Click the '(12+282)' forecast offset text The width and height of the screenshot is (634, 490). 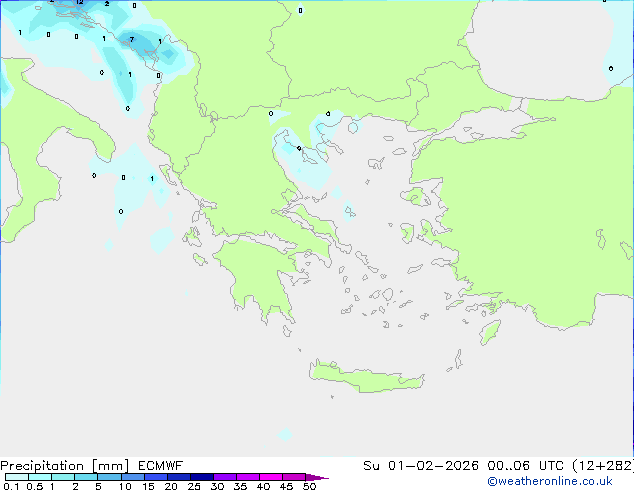coord(603,466)
